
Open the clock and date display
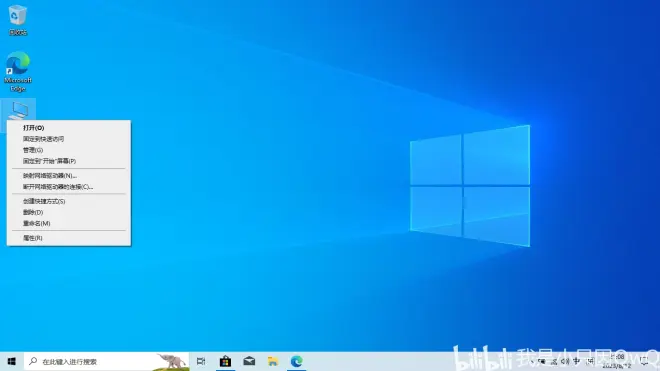[617, 361]
